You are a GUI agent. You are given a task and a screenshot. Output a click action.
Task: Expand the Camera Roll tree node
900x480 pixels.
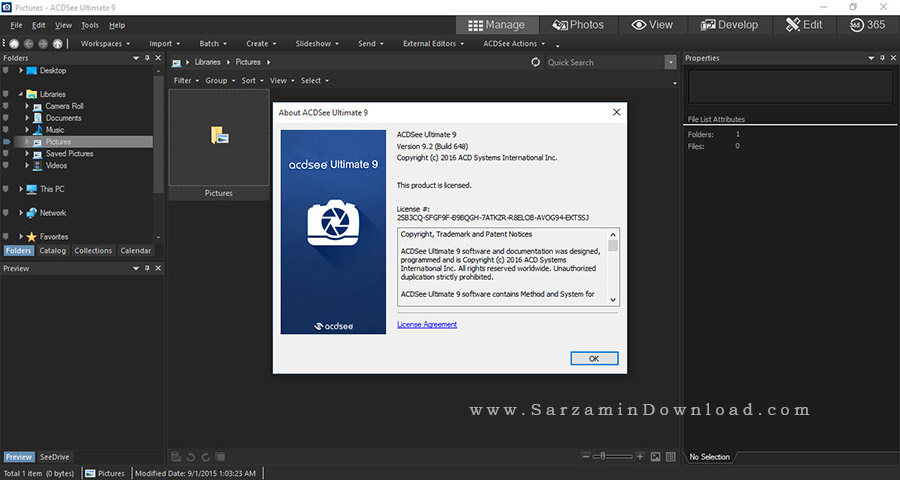(x=27, y=106)
